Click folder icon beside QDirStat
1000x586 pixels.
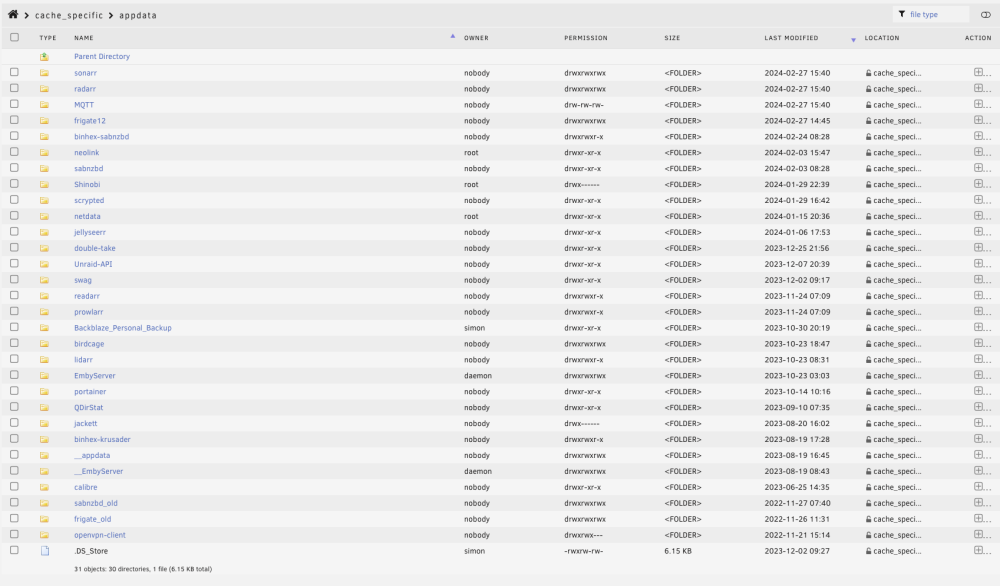45,407
